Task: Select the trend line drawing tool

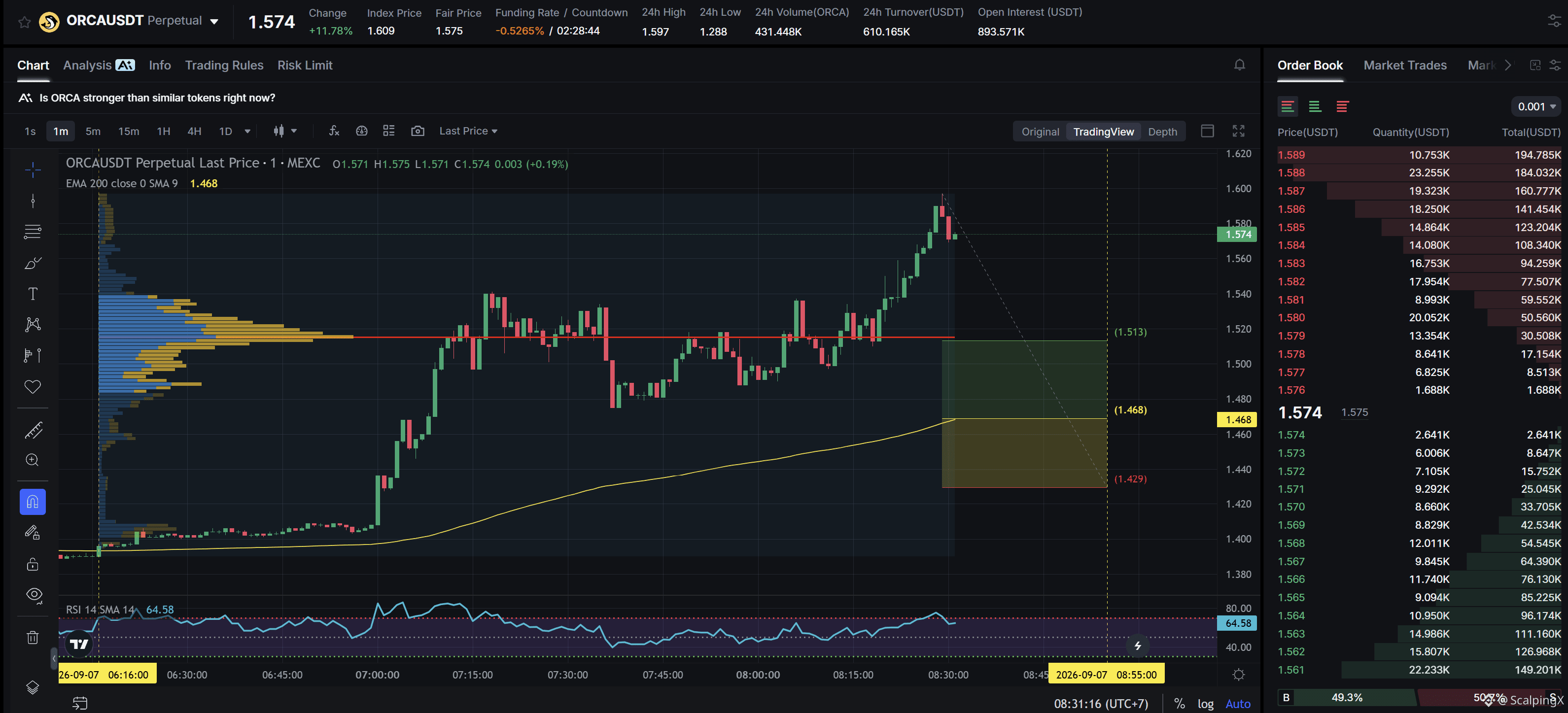Action: click(33, 201)
